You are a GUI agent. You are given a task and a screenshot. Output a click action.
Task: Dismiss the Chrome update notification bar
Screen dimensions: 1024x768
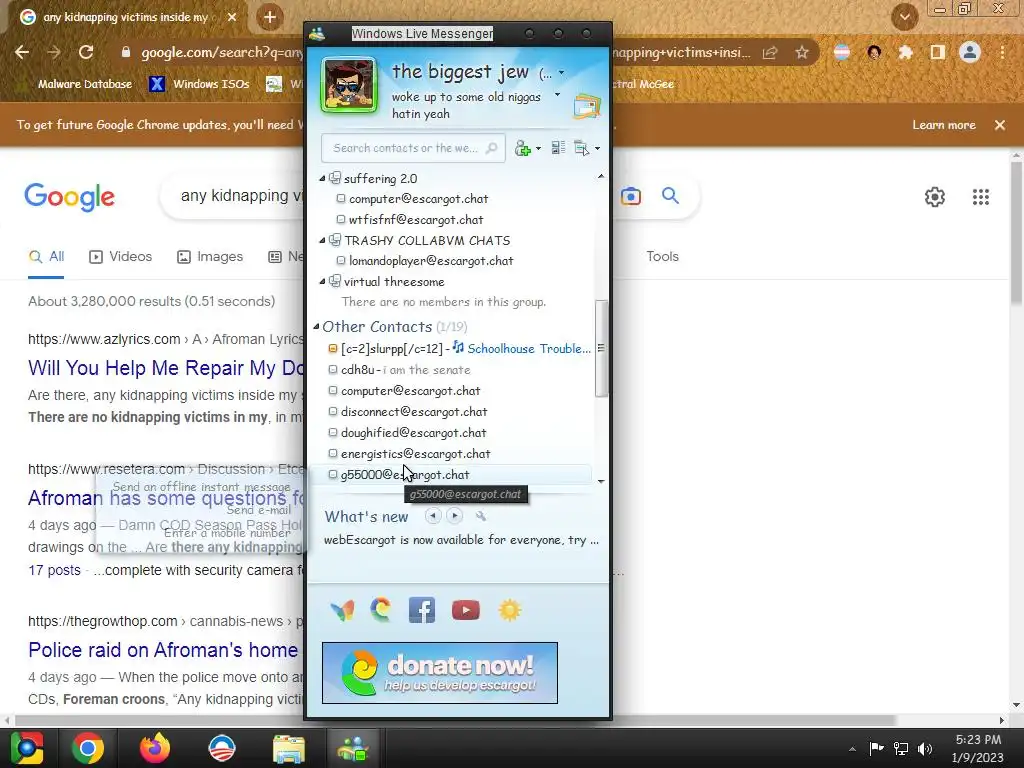(1000, 125)
